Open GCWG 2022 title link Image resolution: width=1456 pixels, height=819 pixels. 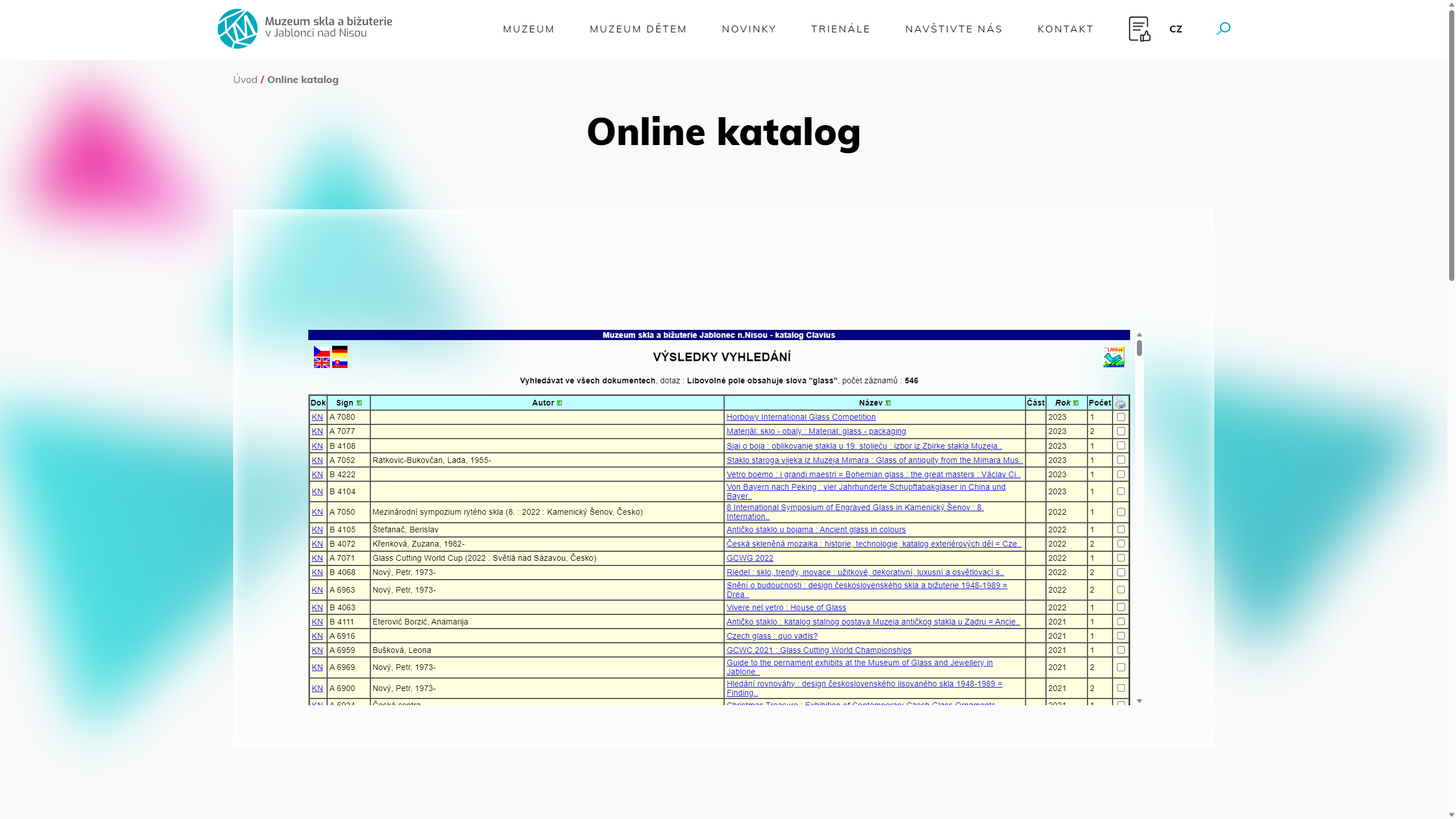click(750, 558)
